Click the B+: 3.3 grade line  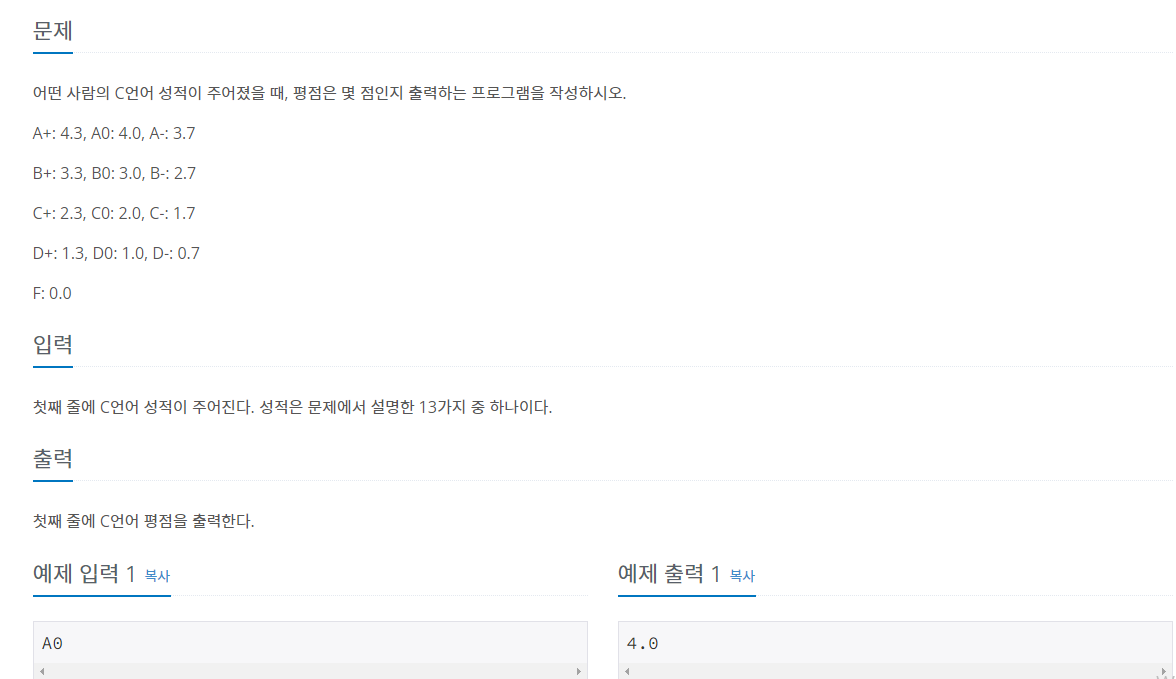[114, 173]
